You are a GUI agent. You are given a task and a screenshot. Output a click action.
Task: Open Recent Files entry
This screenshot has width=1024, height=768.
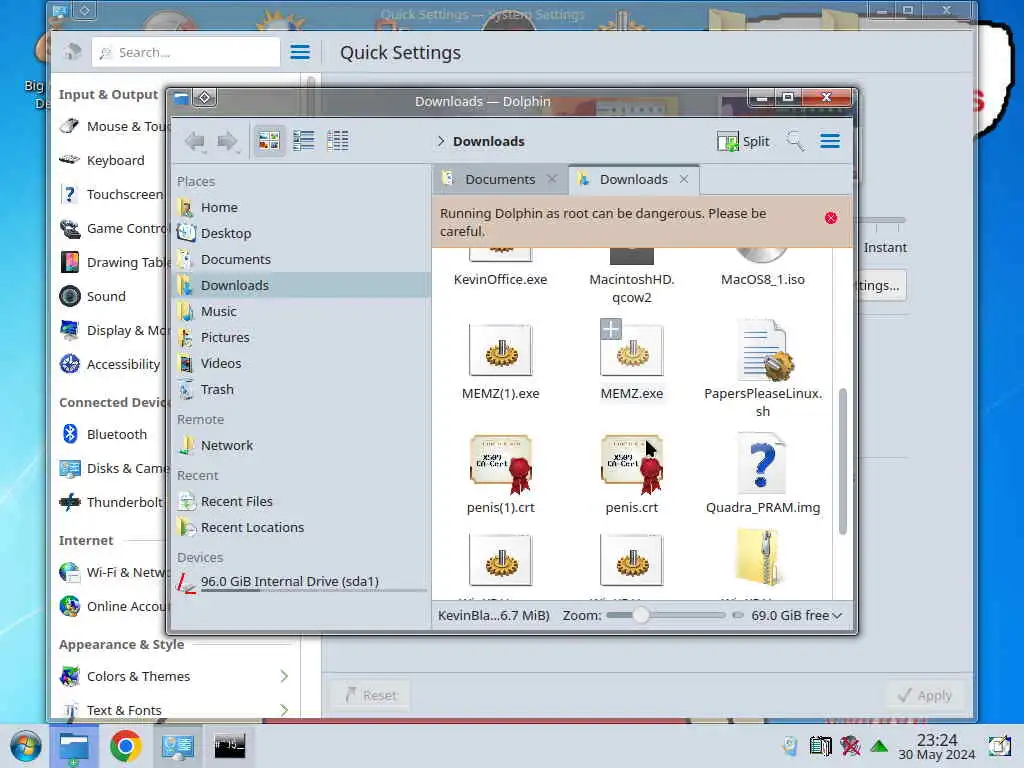click(x=302, y=502)
